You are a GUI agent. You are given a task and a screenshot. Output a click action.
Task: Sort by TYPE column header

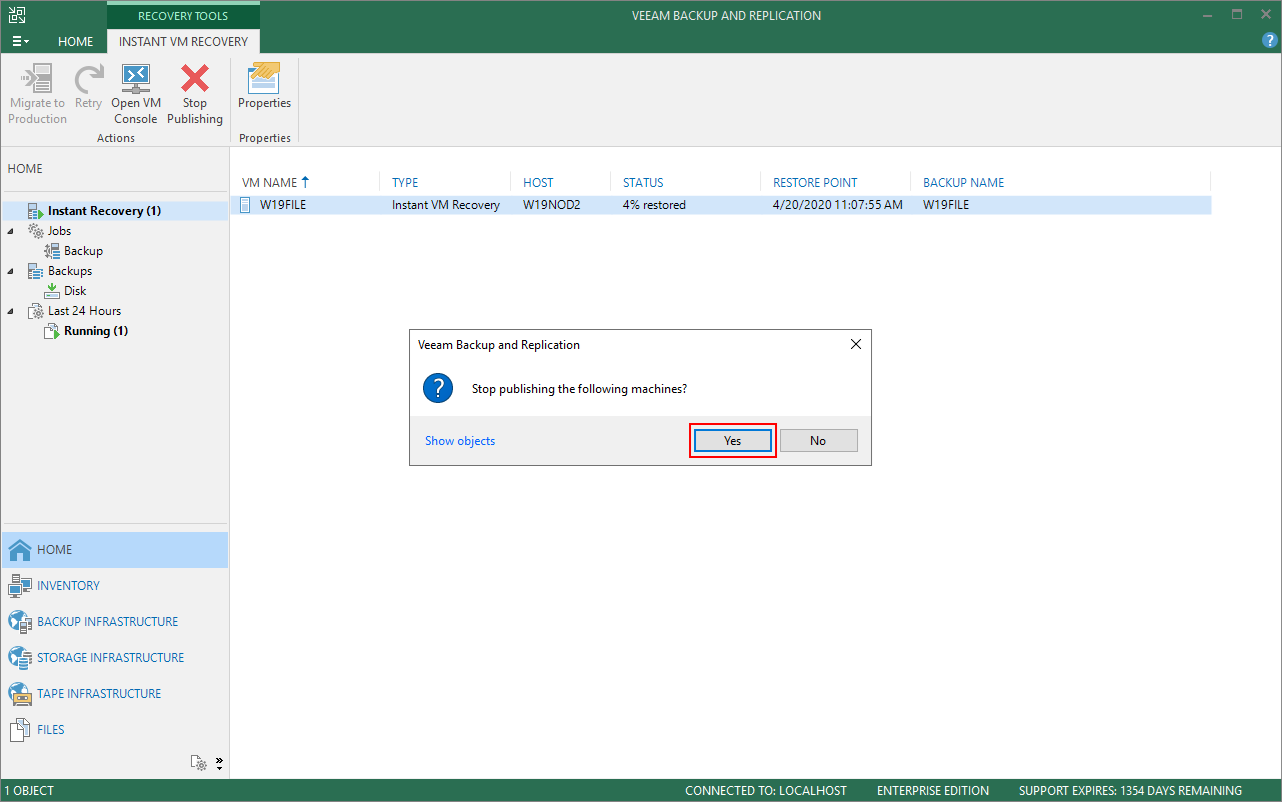click(405, 183)
